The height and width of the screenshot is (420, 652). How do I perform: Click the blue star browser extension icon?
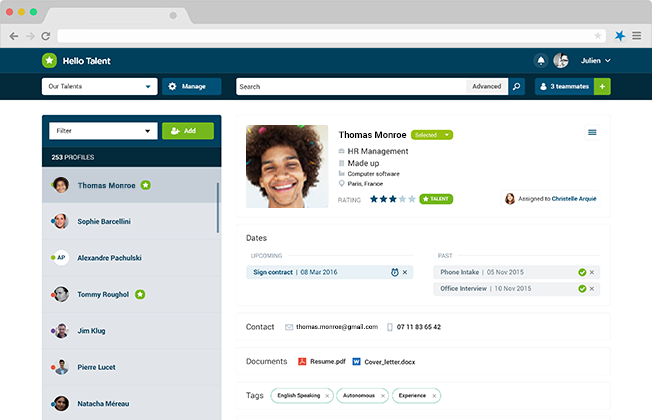(620, 36)
